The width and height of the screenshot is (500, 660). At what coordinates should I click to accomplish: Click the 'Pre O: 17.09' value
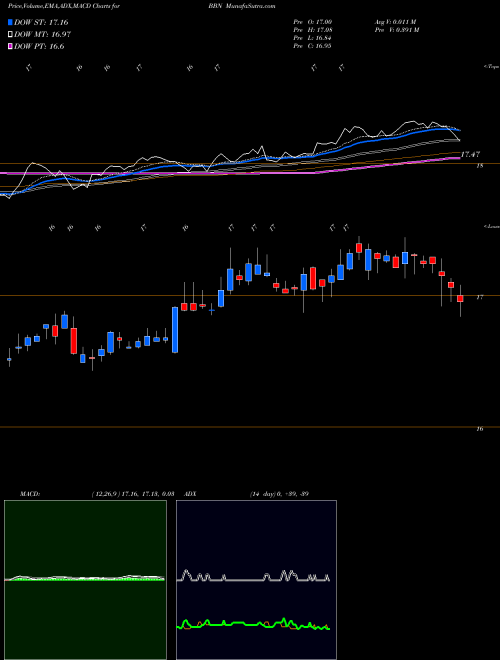(312, 22)
